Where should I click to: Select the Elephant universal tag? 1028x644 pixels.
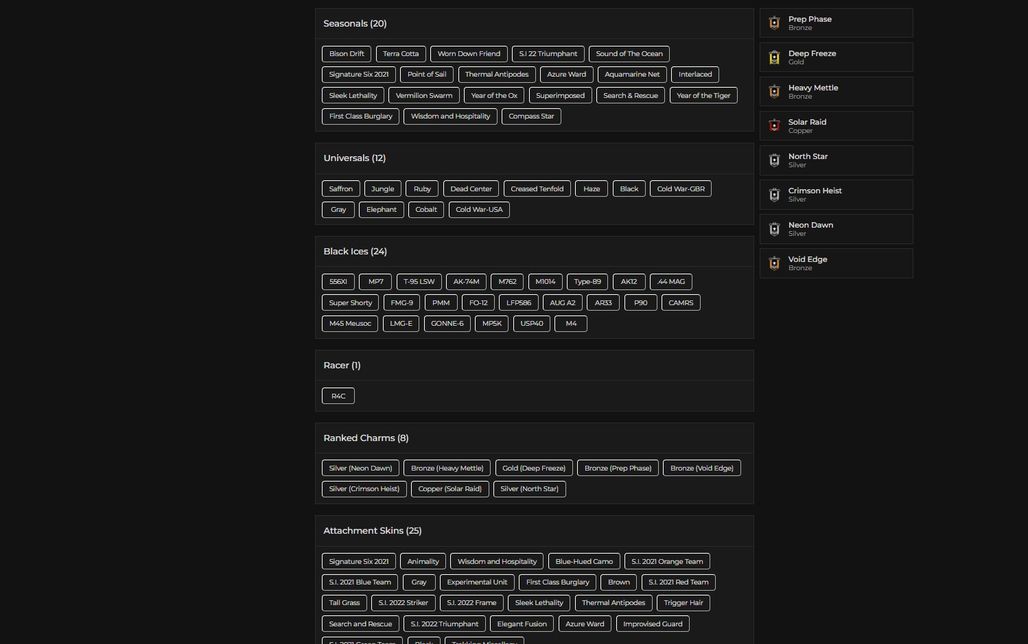382,210
